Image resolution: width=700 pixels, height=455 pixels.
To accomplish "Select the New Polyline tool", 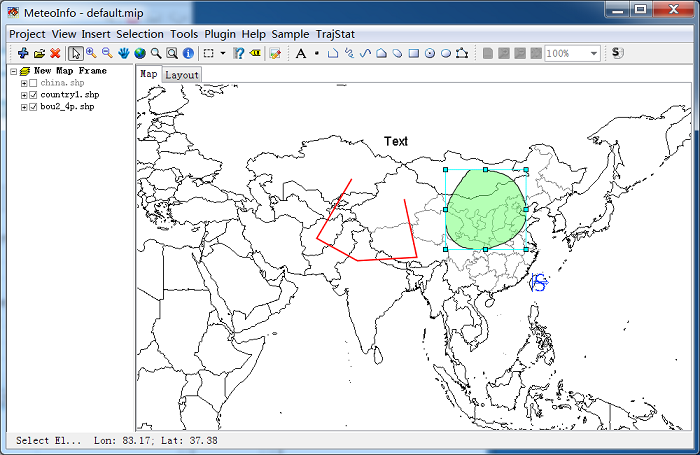I will click(x=333, y=53).
